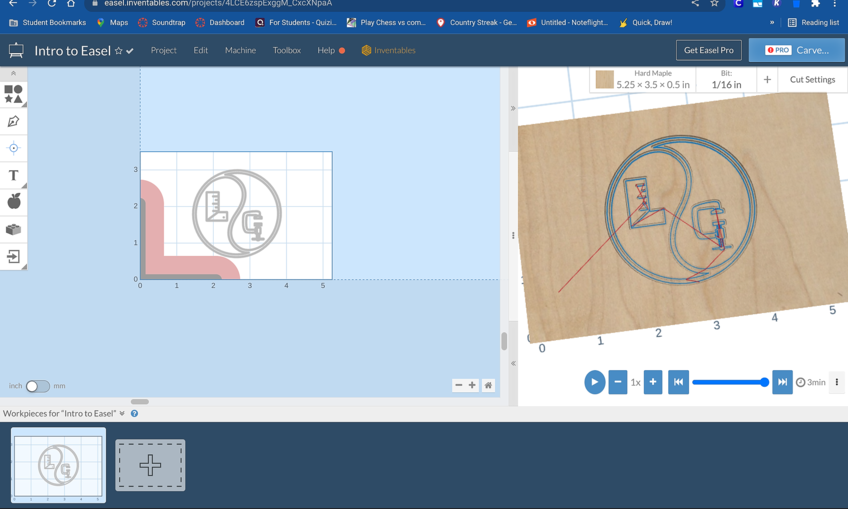Reset canvas view with home icon
The width and height of the screenshot is (848, 509).
[x=488, y=385]
